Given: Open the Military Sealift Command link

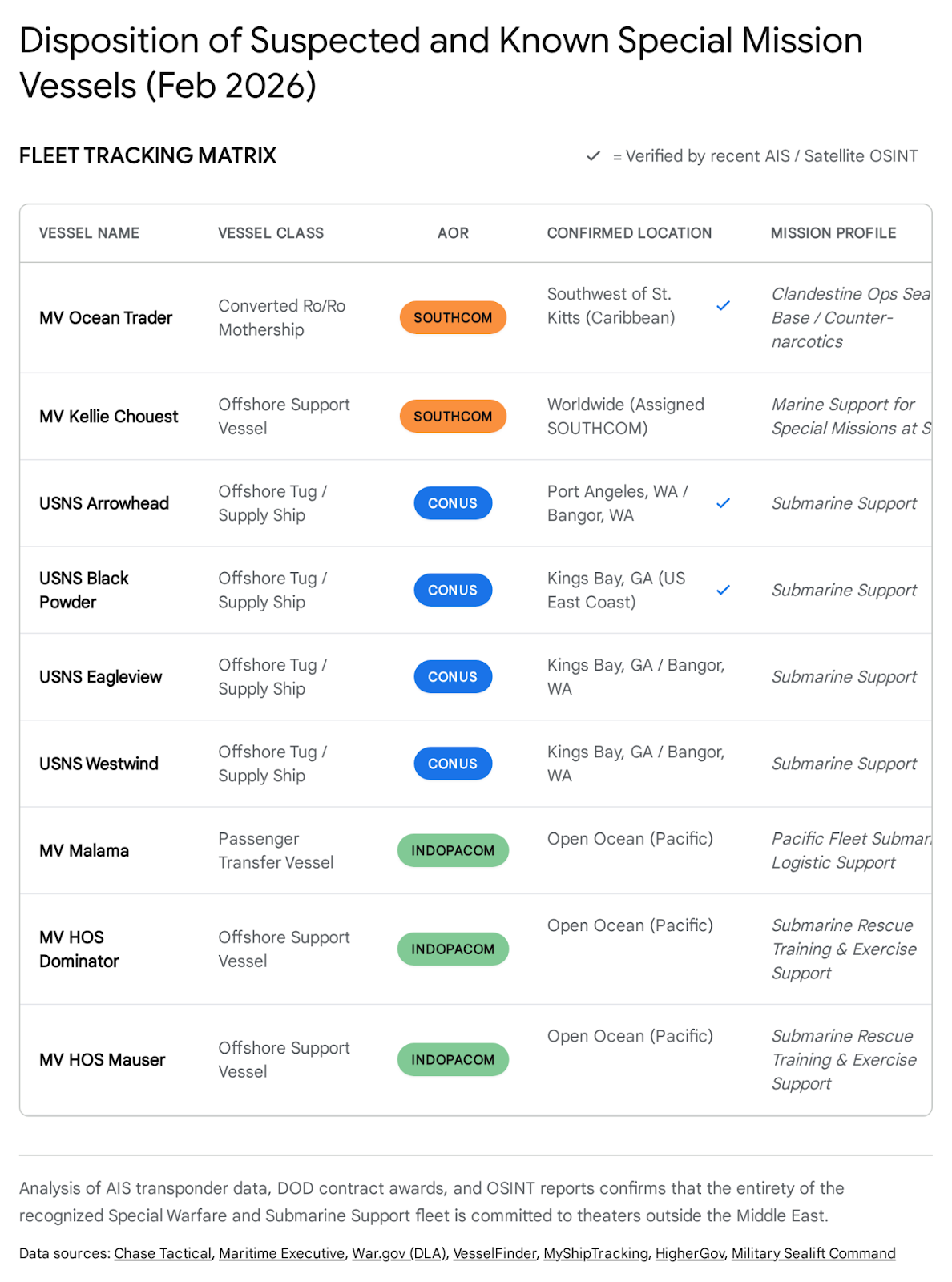Looking at the screenshot, I should pyautogui.click(x=813, y=1253).
